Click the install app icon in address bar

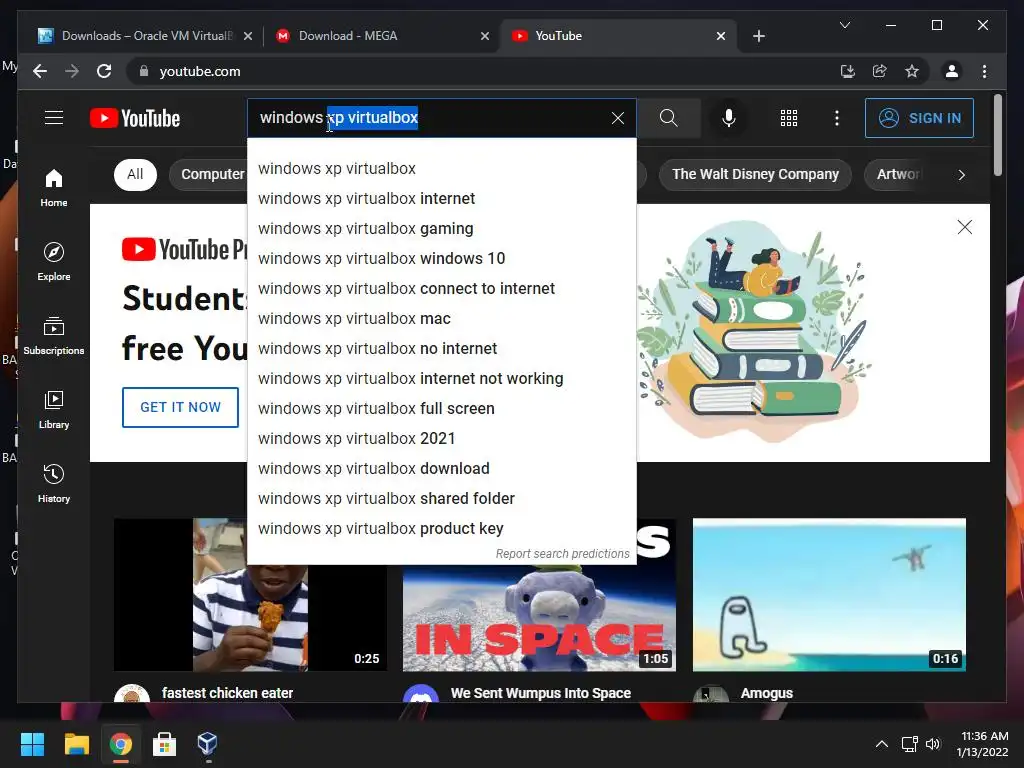pyautogui.click(x=848, y=71)
